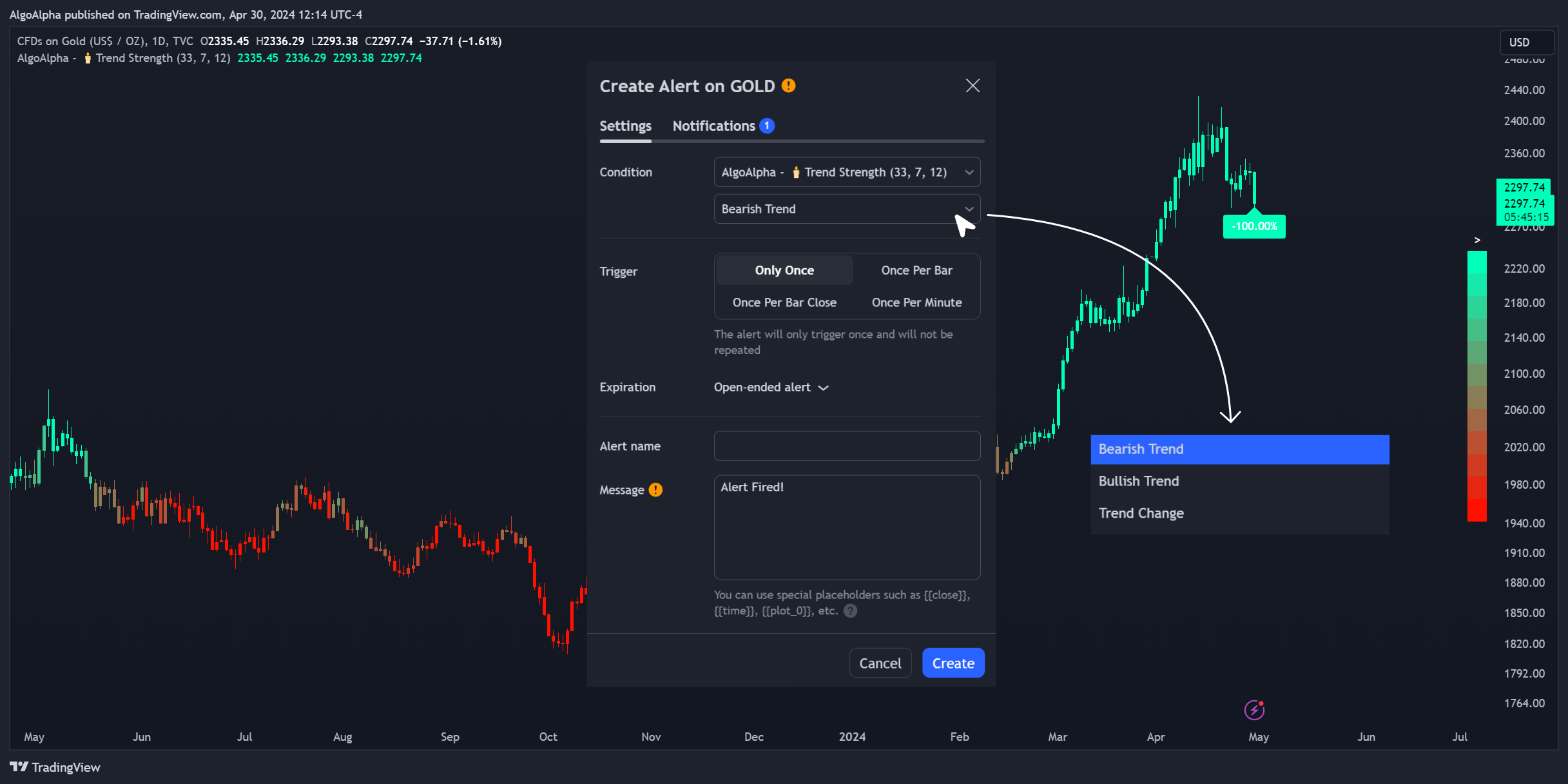Close the Create Alert dialog
This screenshot has width=1568, height=784.
coord(973,86)
